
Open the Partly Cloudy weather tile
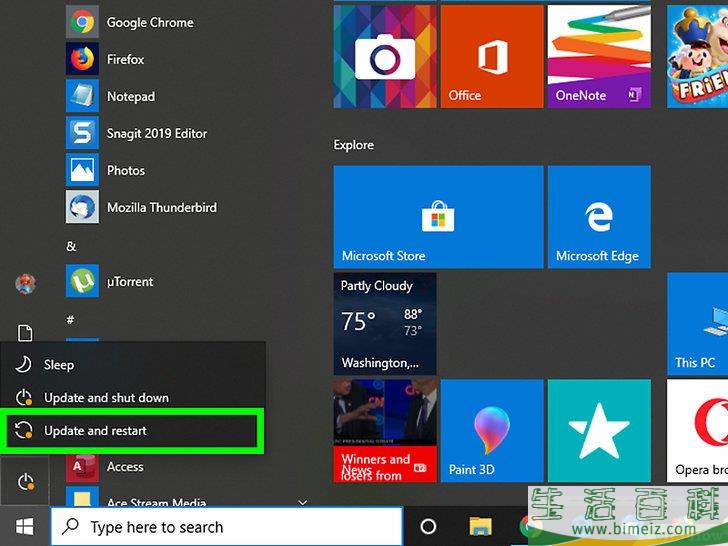385,324
